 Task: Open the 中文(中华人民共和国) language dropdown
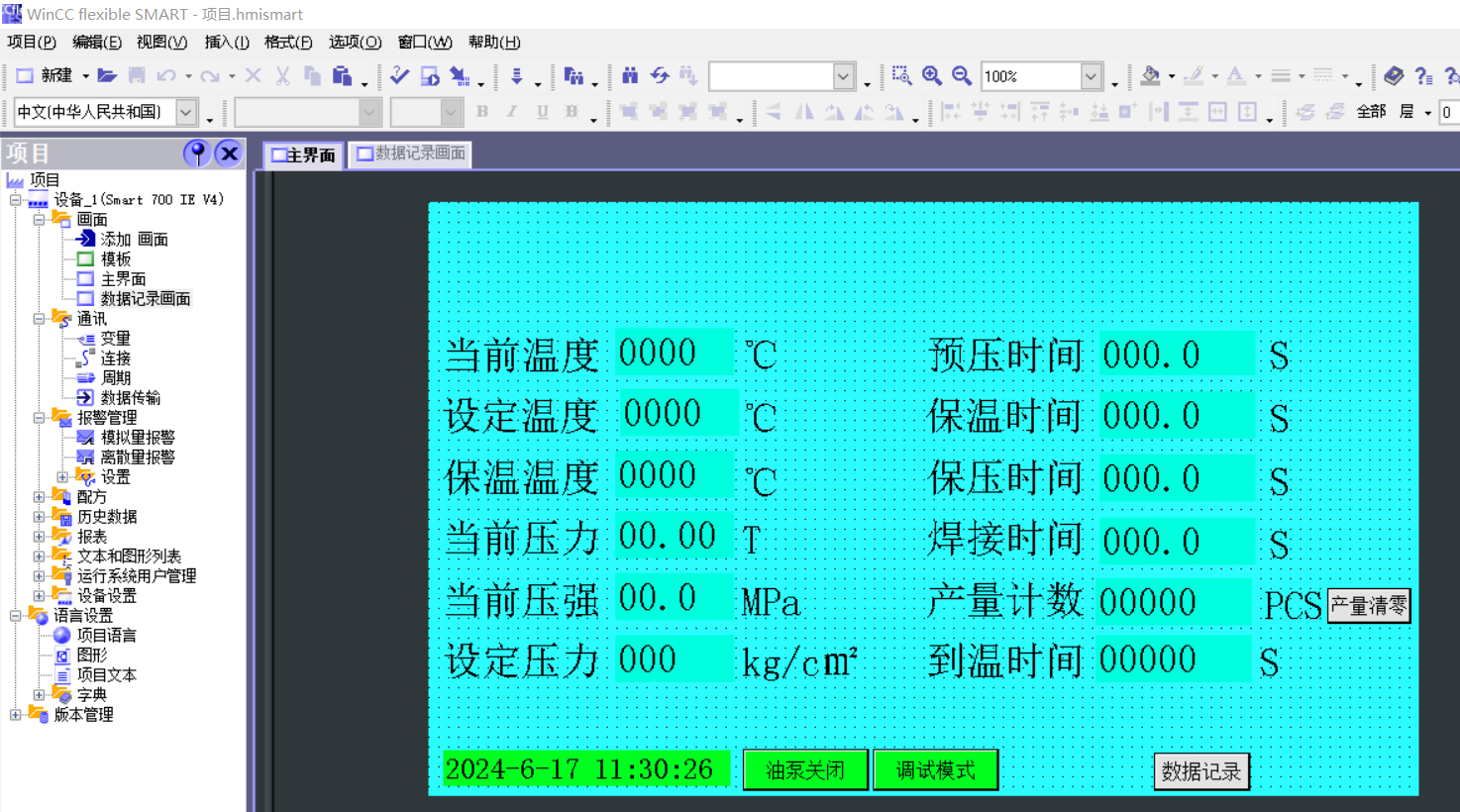[186, 112]
